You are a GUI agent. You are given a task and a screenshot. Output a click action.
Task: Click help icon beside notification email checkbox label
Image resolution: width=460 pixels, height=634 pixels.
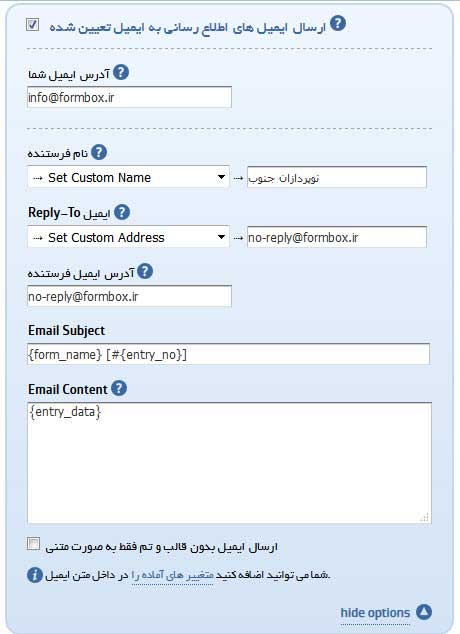coord(338,23)
